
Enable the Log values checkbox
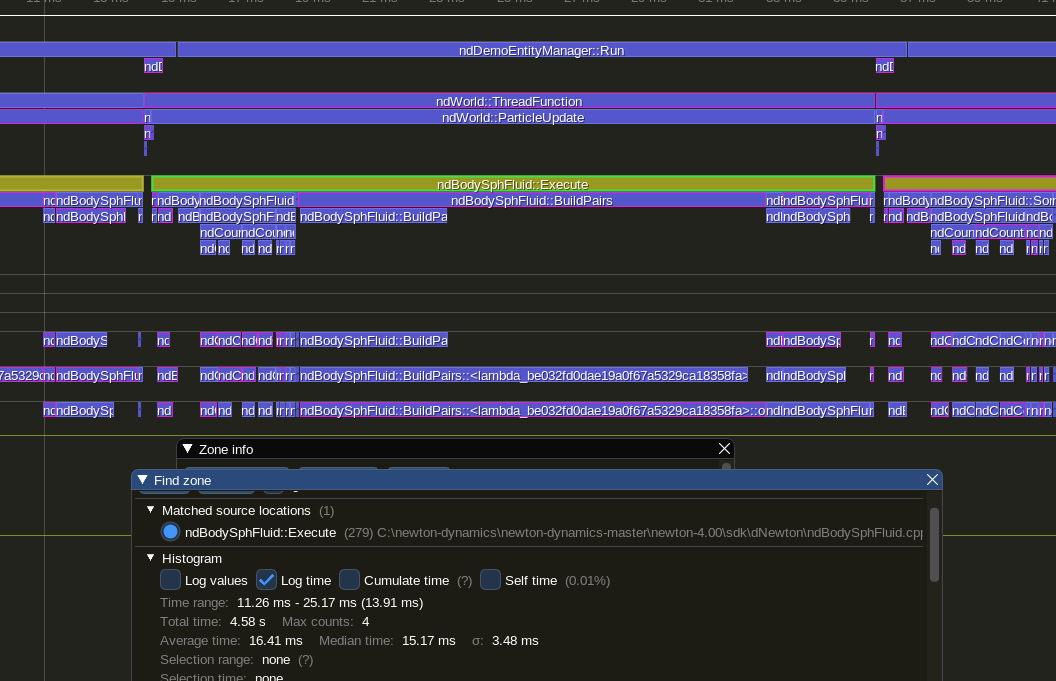[x=171, y=580]
